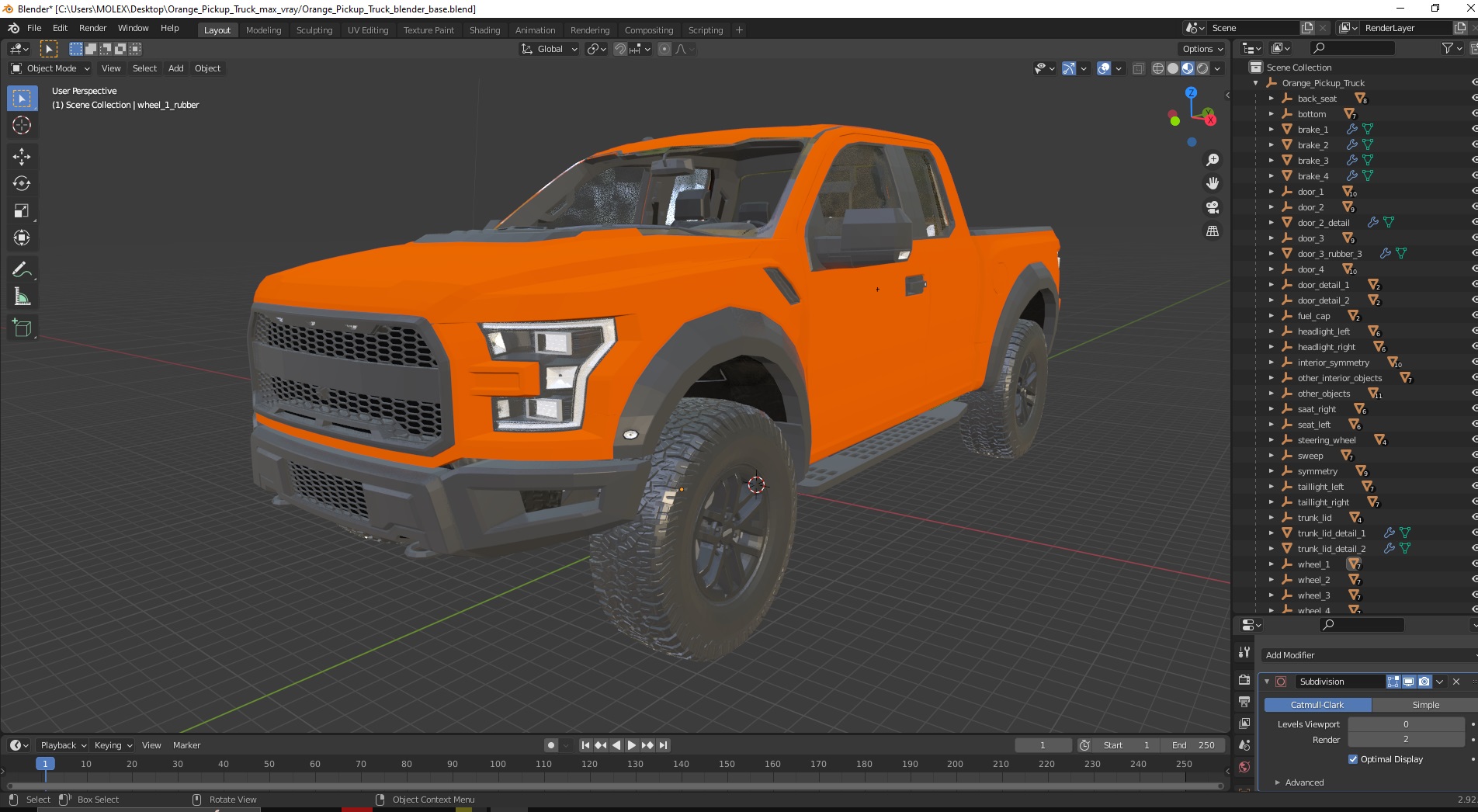The height and width of the screenshot is (812, 1478).
Task: Select the Scale tool
Action: click(x=22, y=211)
